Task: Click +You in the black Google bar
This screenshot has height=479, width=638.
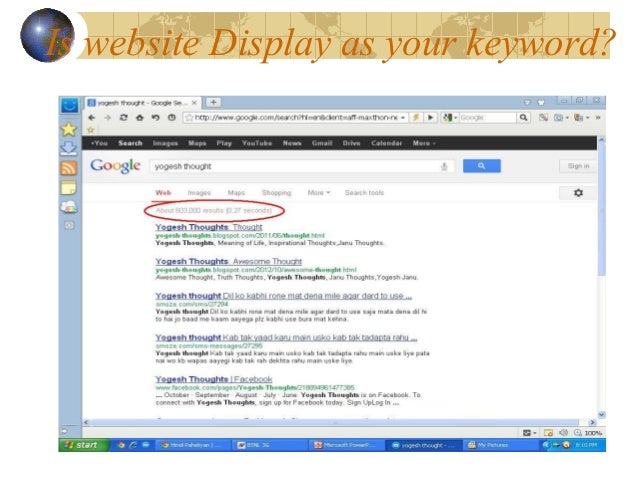Action: coord(99,143)
